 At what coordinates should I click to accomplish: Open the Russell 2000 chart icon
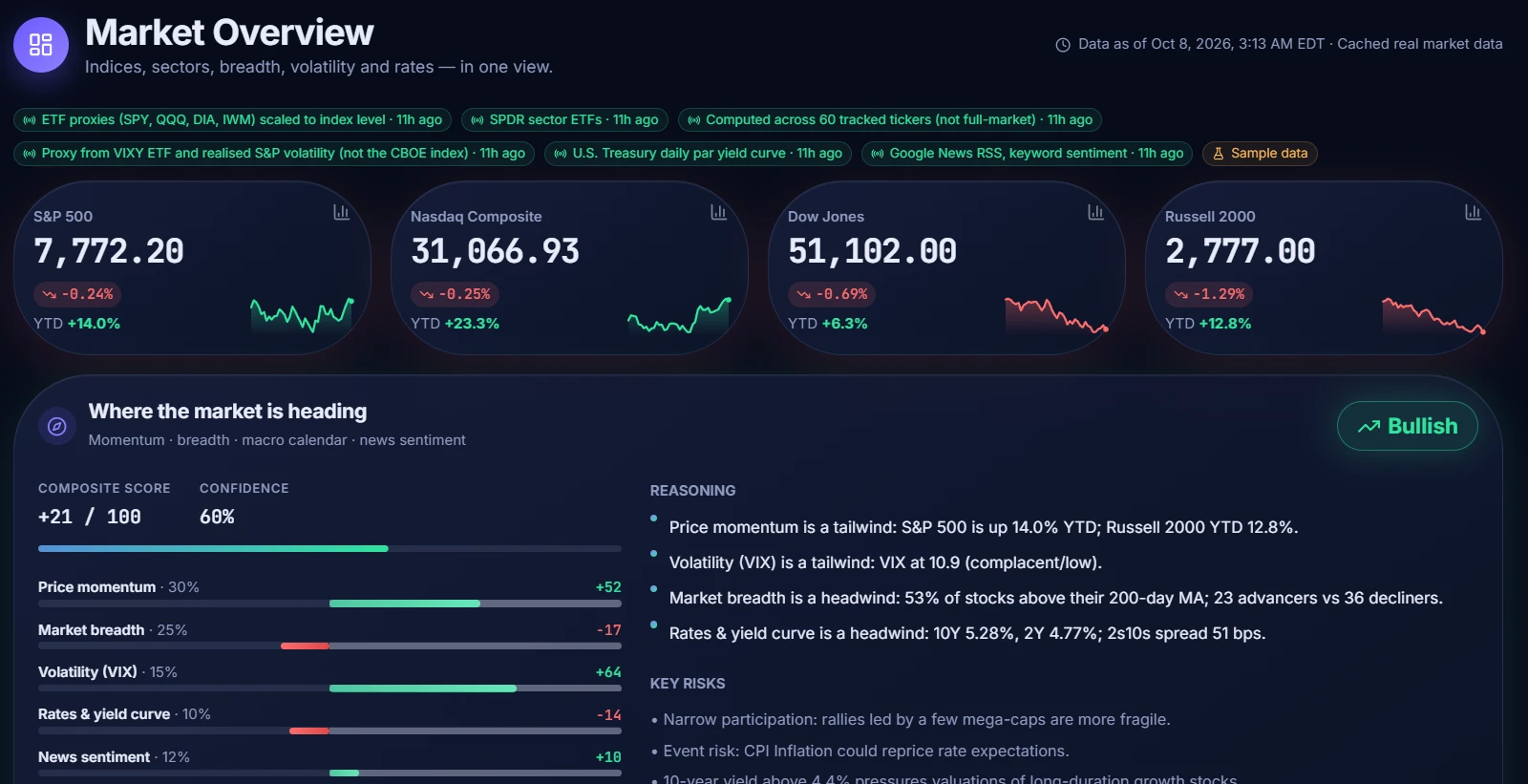click(1473, 212)
